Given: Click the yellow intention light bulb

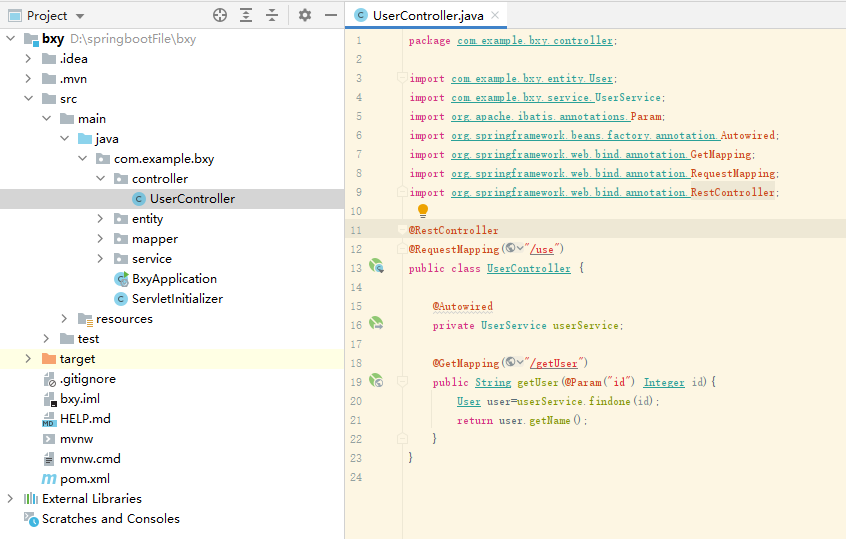Looking at the screenshot, I should click(x=423, y=210).
